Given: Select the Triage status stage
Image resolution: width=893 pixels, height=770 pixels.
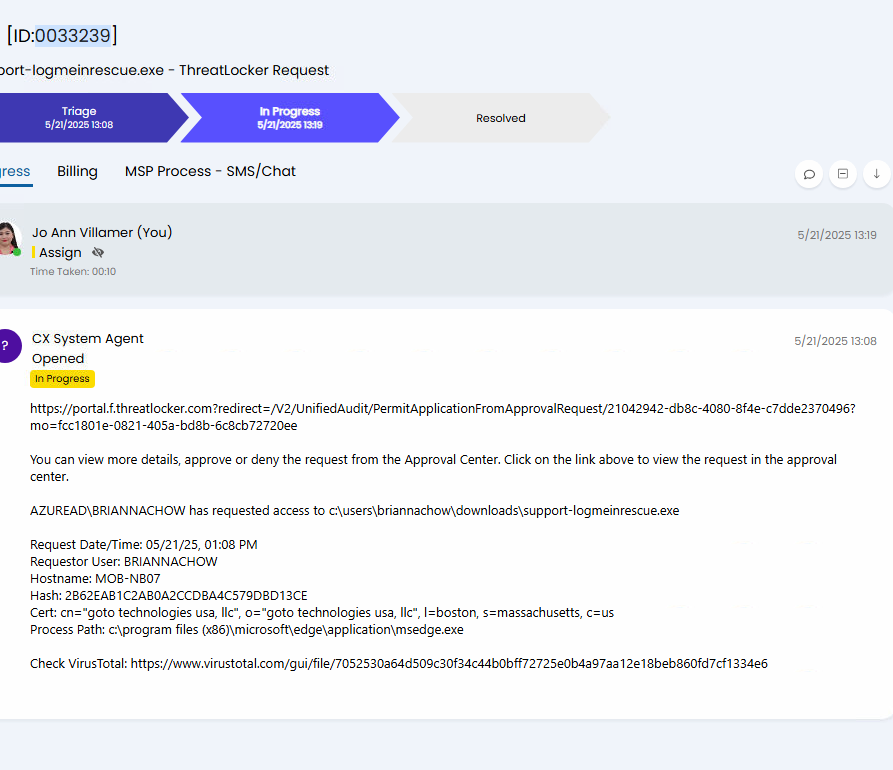Looking at the screenshot, I should [85, 118].
